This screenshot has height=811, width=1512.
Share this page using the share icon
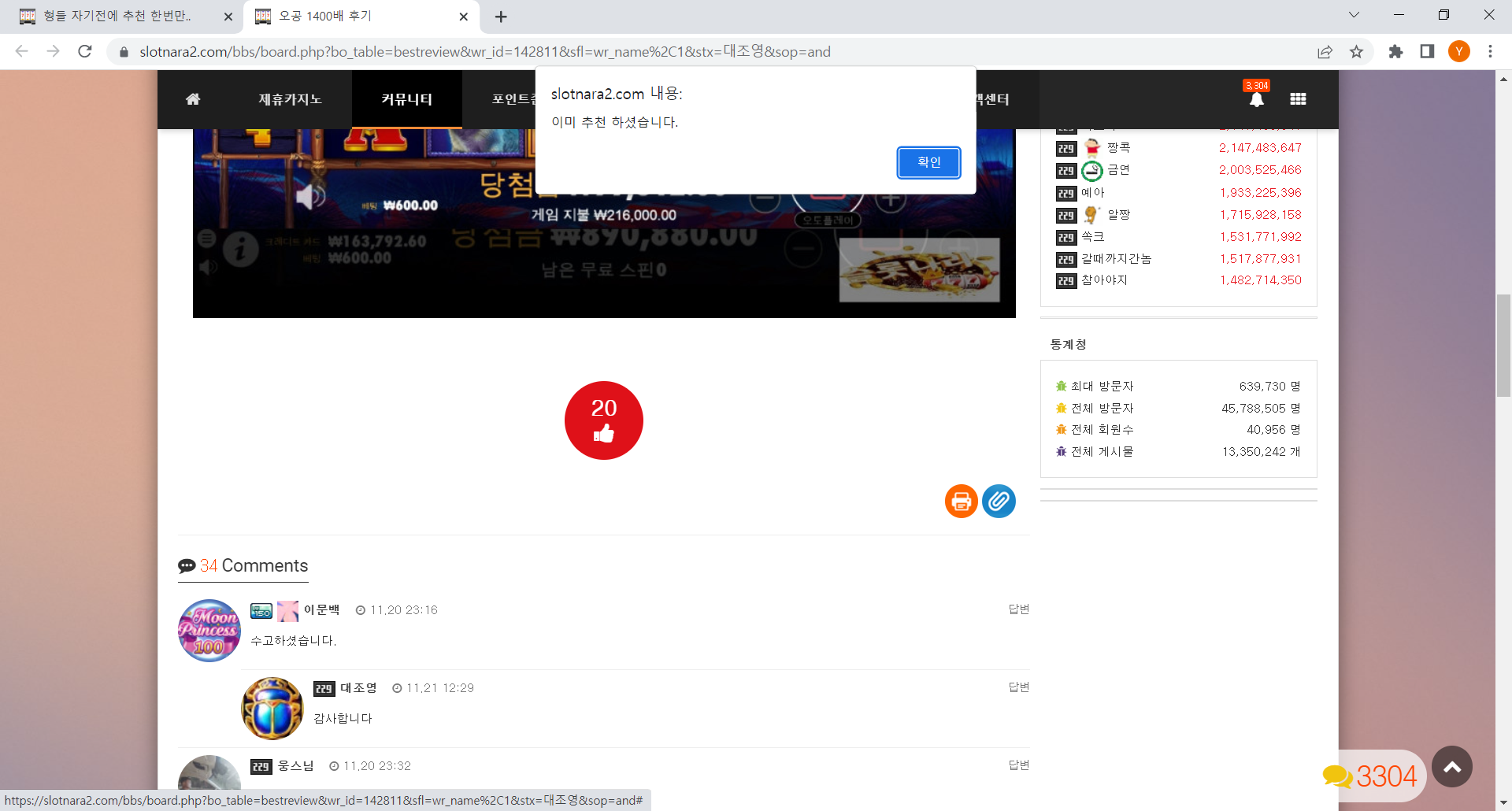1325,51
